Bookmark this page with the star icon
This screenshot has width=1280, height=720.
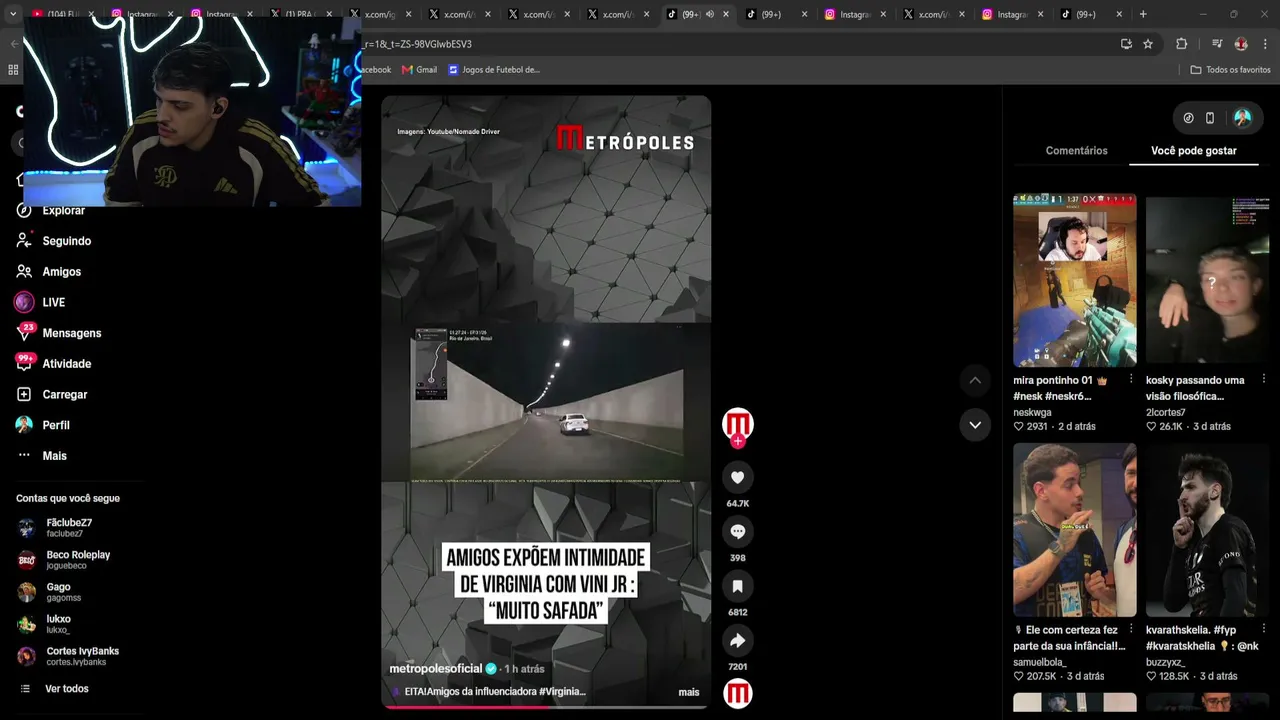coord(1148,44)
